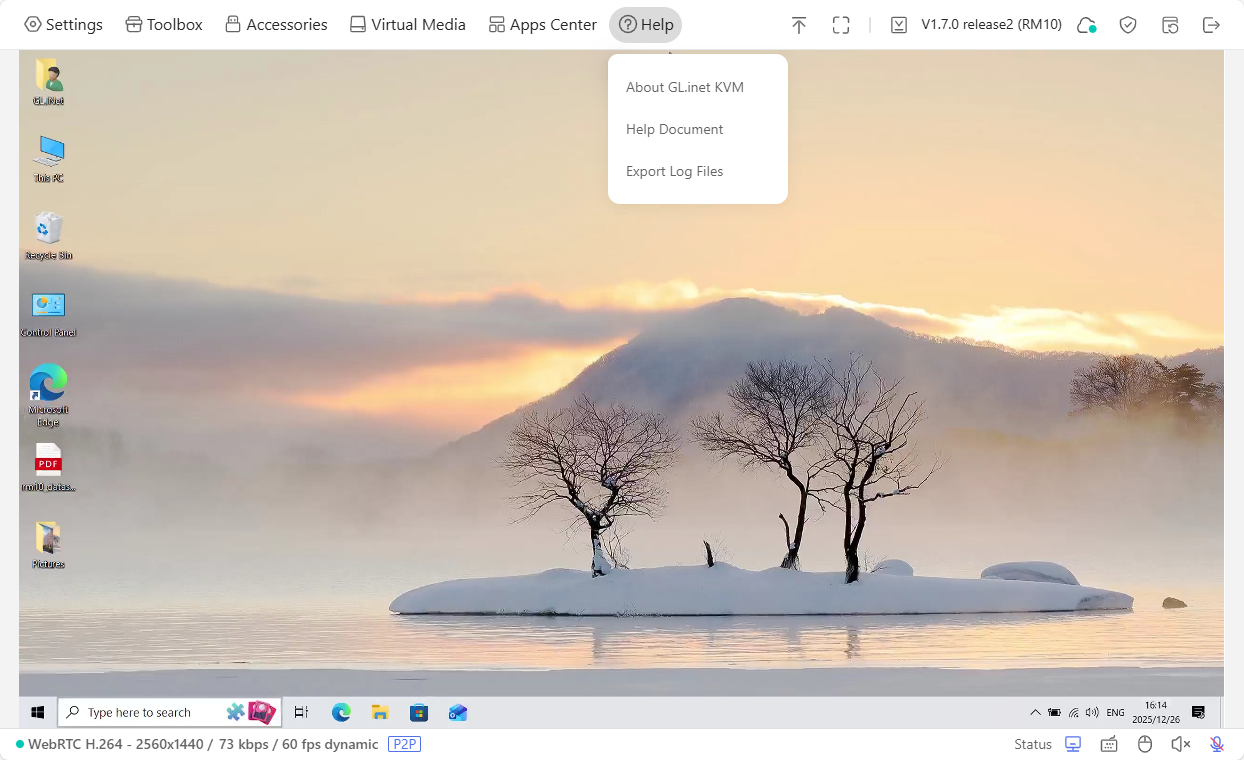Click the security shield icon
The image size is (1244, 760).
(x=1128, y=25)
